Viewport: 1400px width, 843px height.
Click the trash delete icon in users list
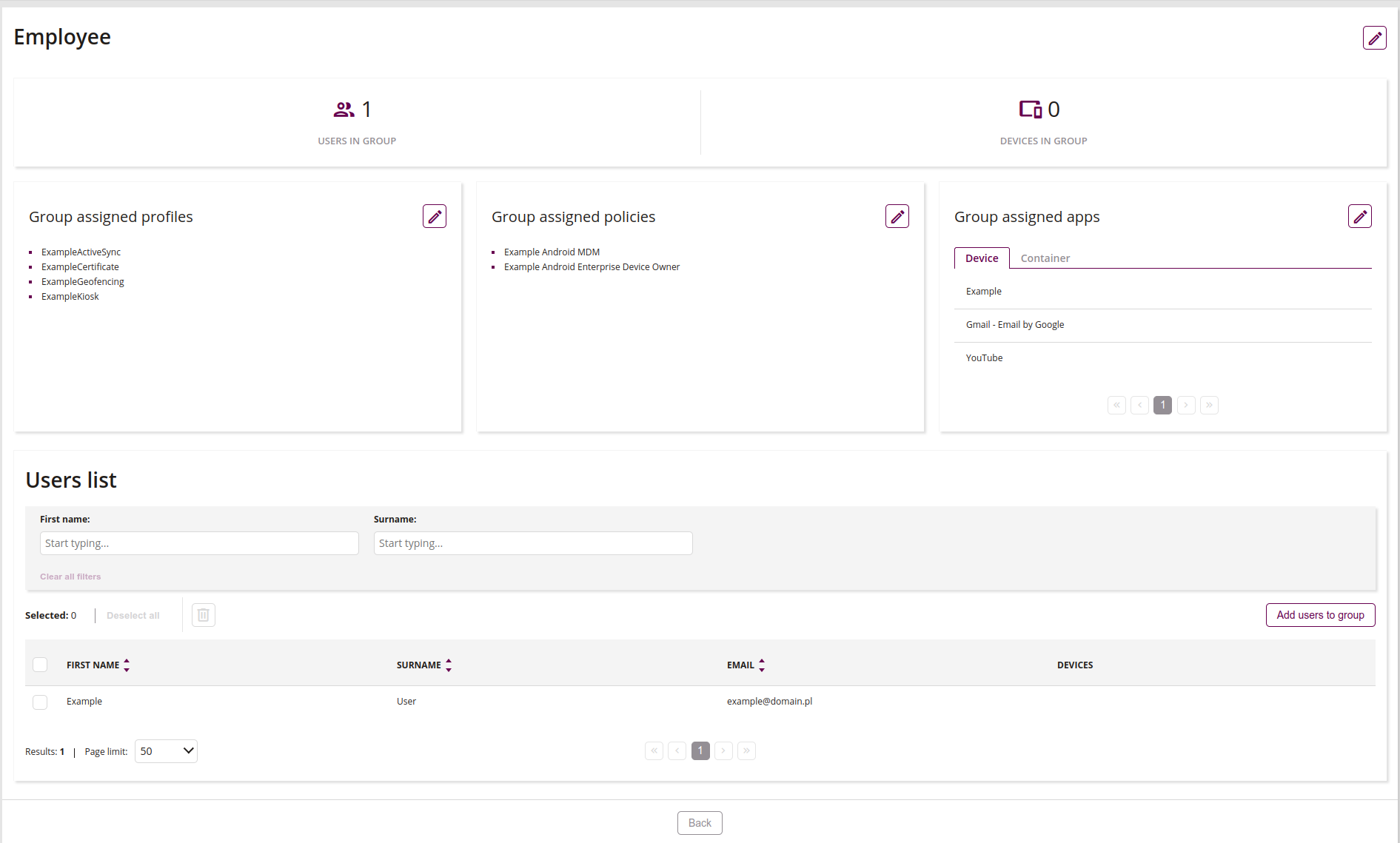[204, 615]
